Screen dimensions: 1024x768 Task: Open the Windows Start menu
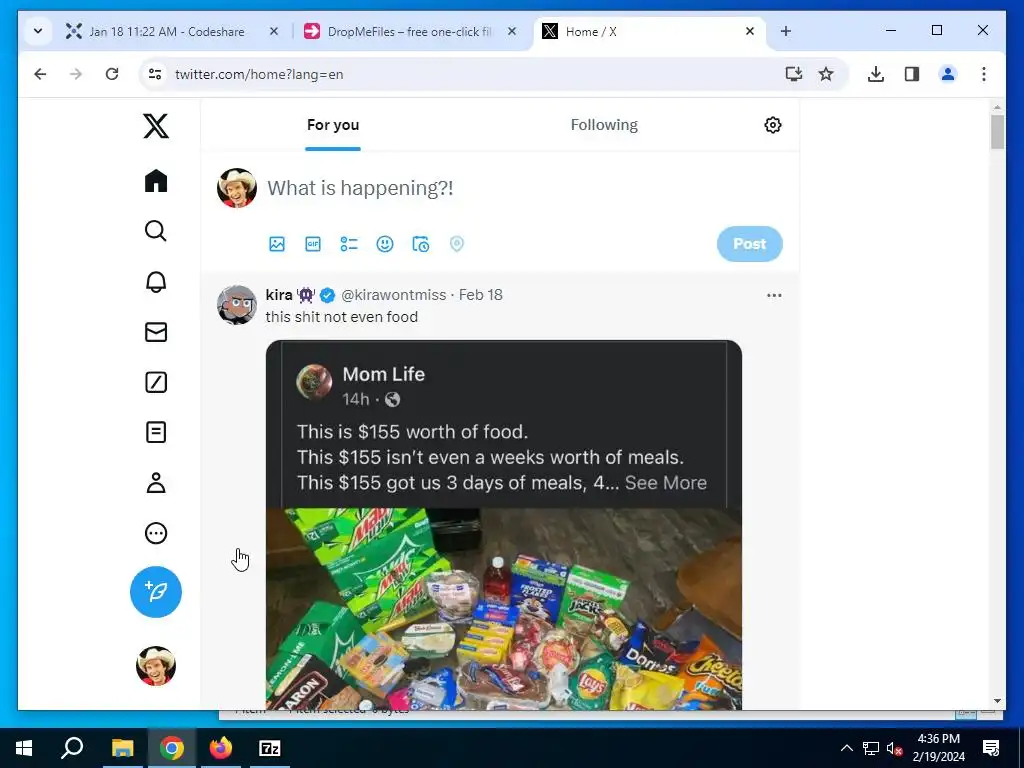point(24,748)
